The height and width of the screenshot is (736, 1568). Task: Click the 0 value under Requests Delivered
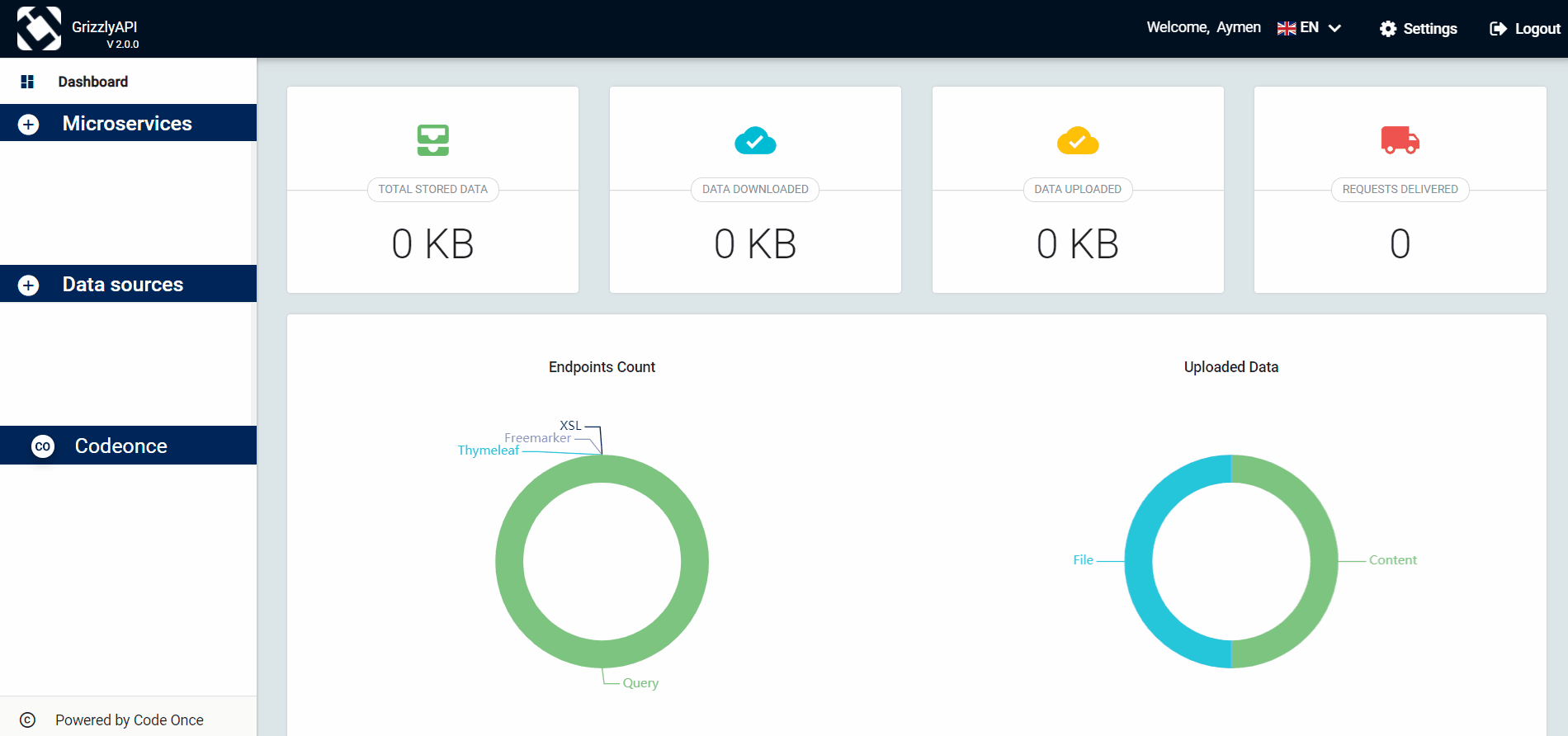click(x=1400, y=244)
